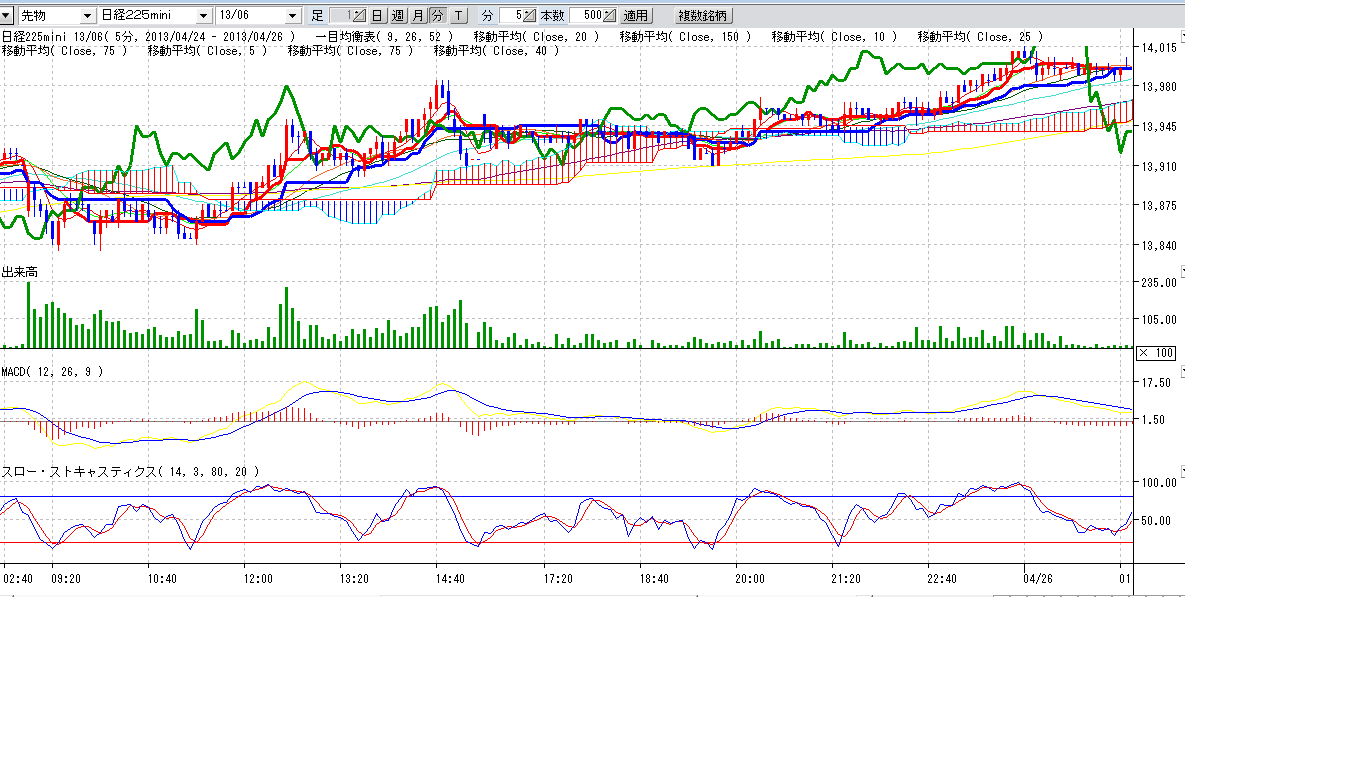Open the price chart panel corner arrow
This screenshot has width=1366, height=768.
pyautogui.click(x=1181, y=36)
